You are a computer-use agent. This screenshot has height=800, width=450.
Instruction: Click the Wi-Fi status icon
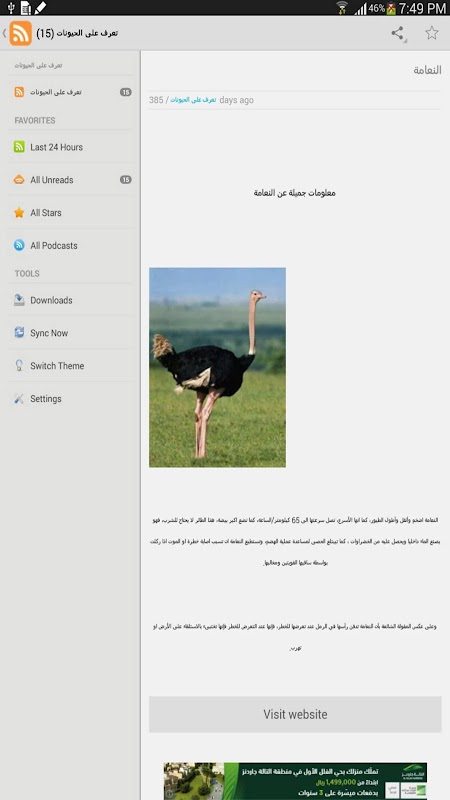(342, 8)
